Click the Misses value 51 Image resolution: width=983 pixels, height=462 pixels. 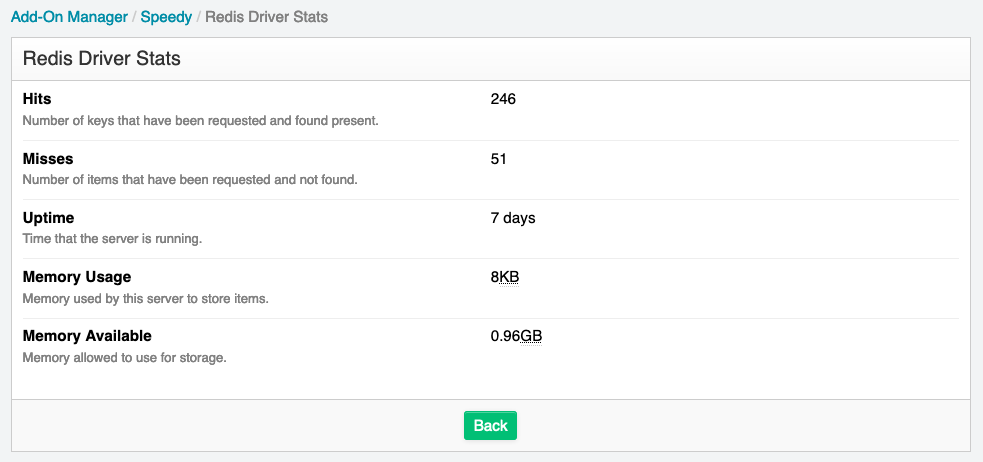tap(498, 159)
